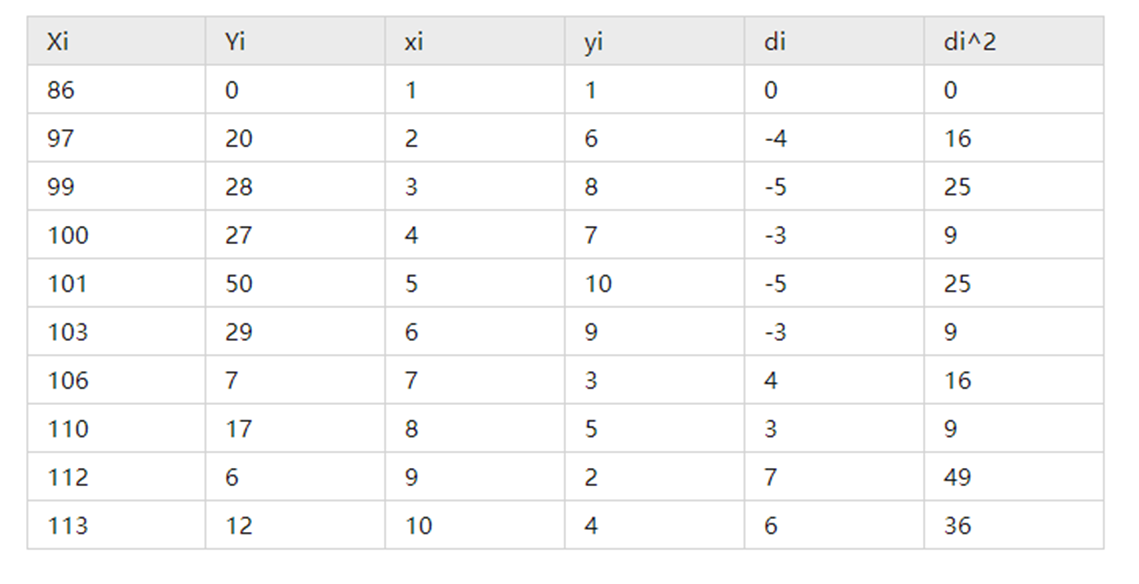
Task: Select the cell containing 29
Action: coord(239,332)
